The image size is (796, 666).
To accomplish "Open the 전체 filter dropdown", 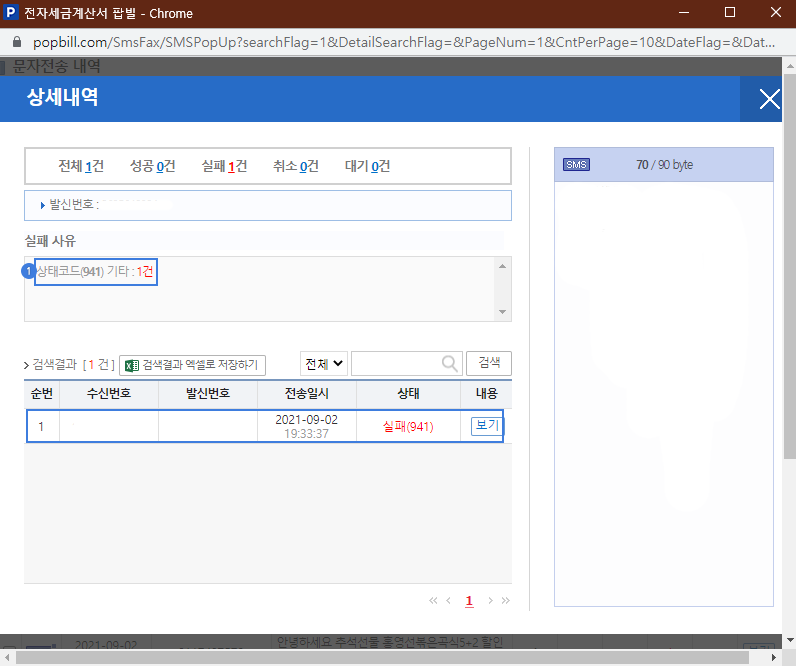I will (x=324, y=363).
